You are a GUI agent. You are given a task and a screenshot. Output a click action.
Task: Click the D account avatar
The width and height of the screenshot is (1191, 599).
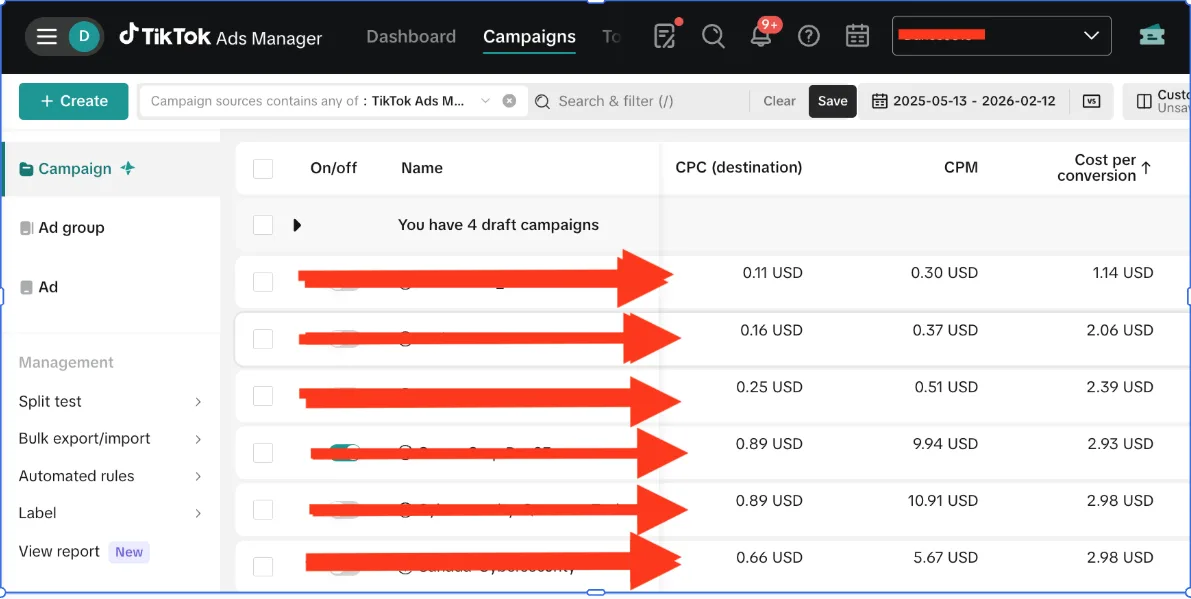pos(84,36)
